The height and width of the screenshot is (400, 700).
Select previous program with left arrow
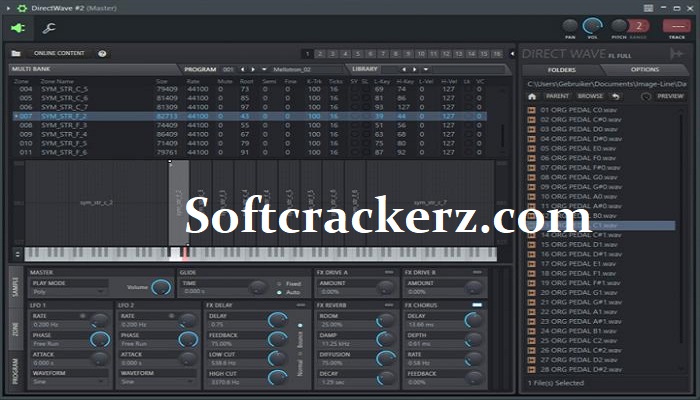pos(242,69)
